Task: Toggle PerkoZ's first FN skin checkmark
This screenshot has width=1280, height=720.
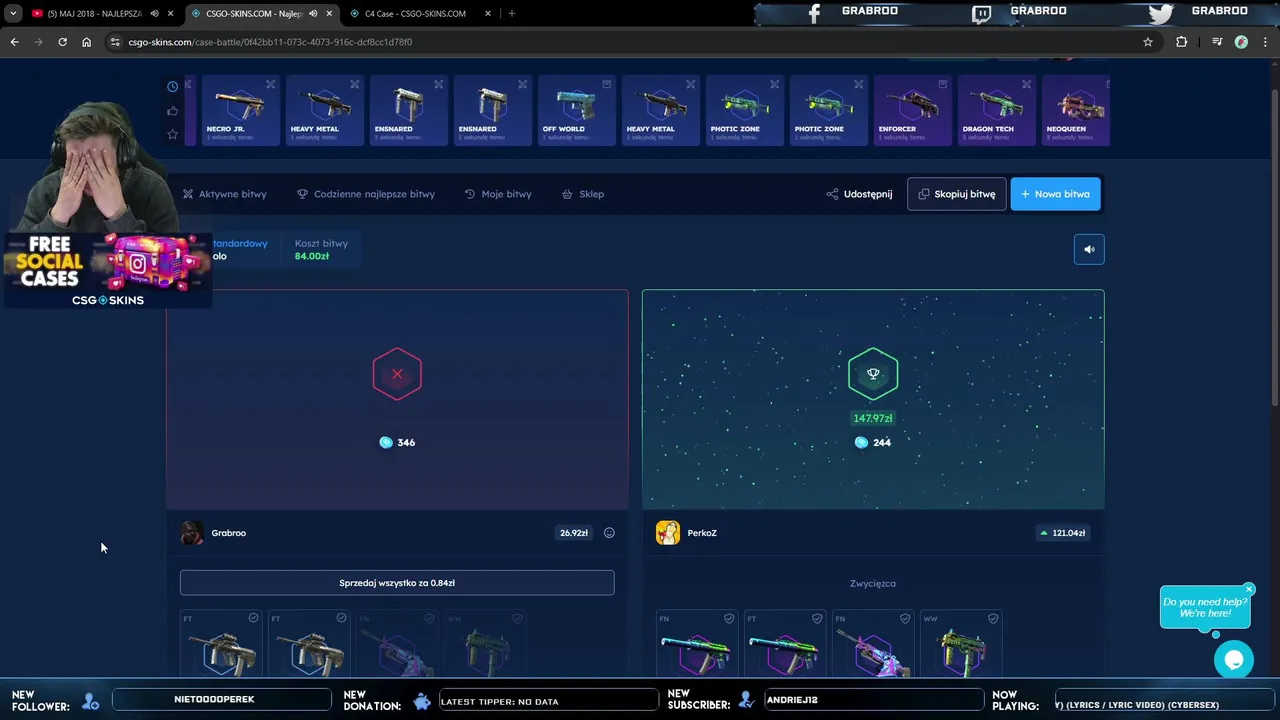Action: 729,619
